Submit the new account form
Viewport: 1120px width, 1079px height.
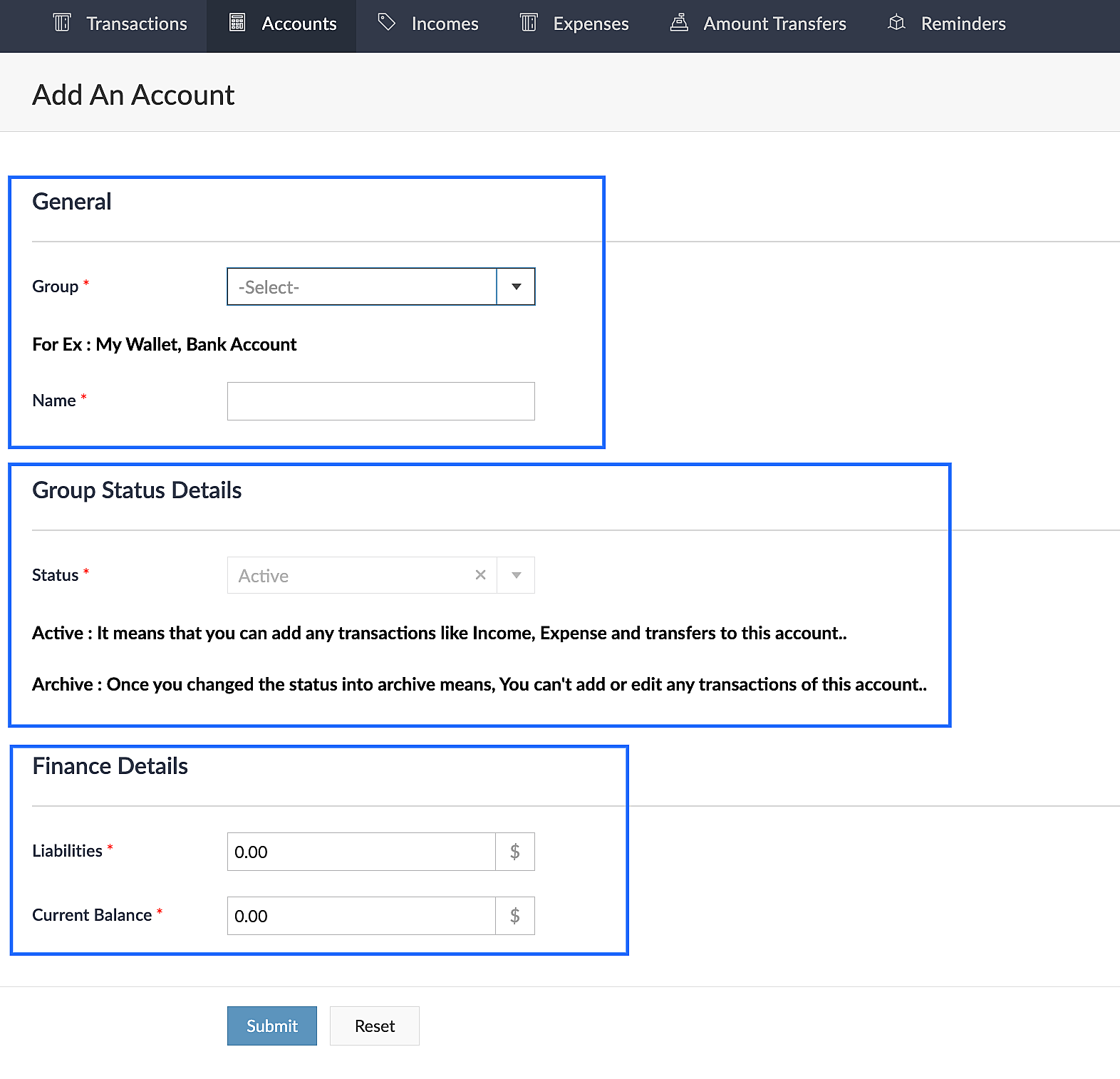point(272,1026)
